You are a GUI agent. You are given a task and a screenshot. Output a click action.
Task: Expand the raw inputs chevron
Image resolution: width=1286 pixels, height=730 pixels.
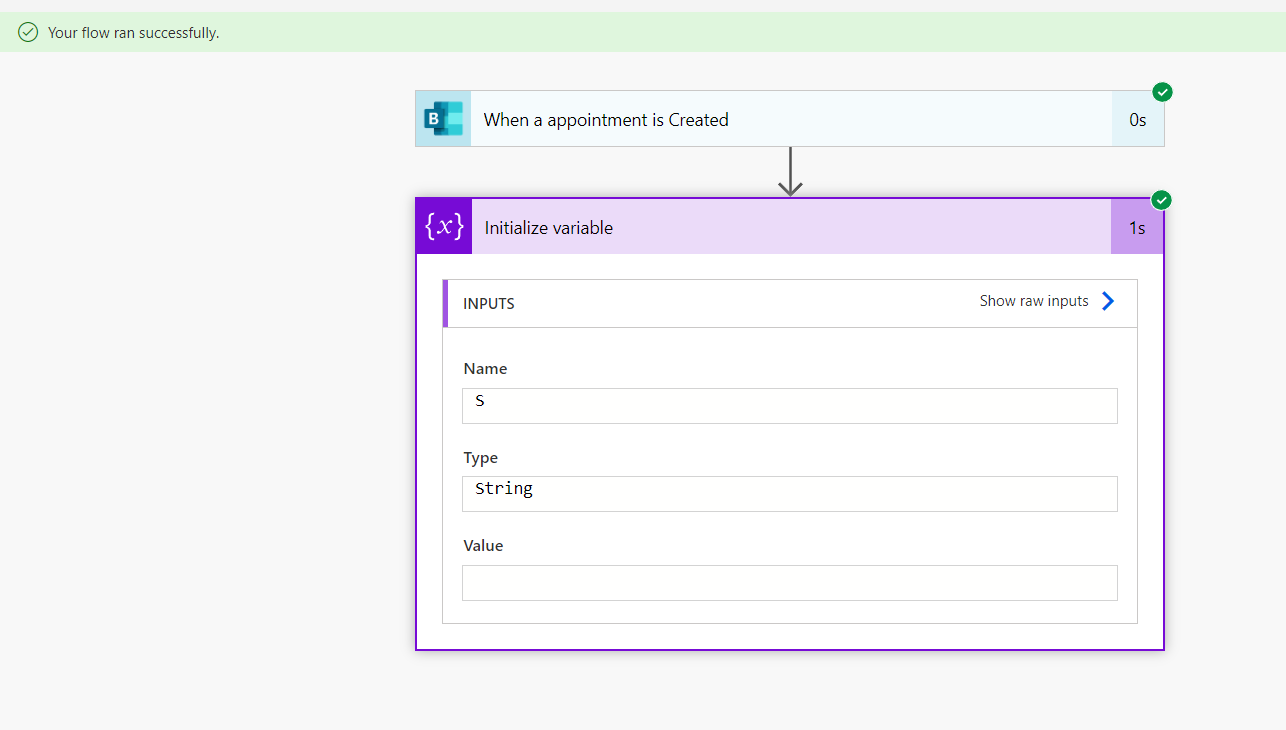[x=1107, y=300]
